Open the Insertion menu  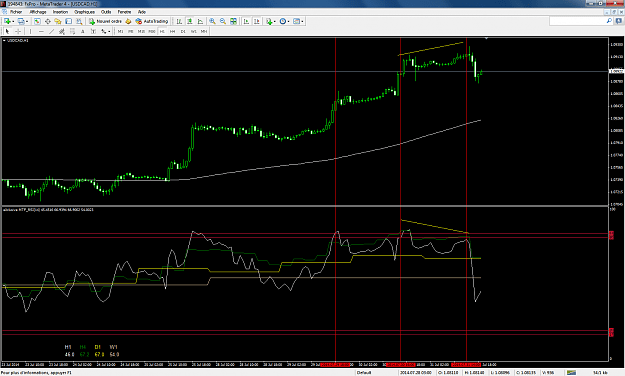(61, 12)
